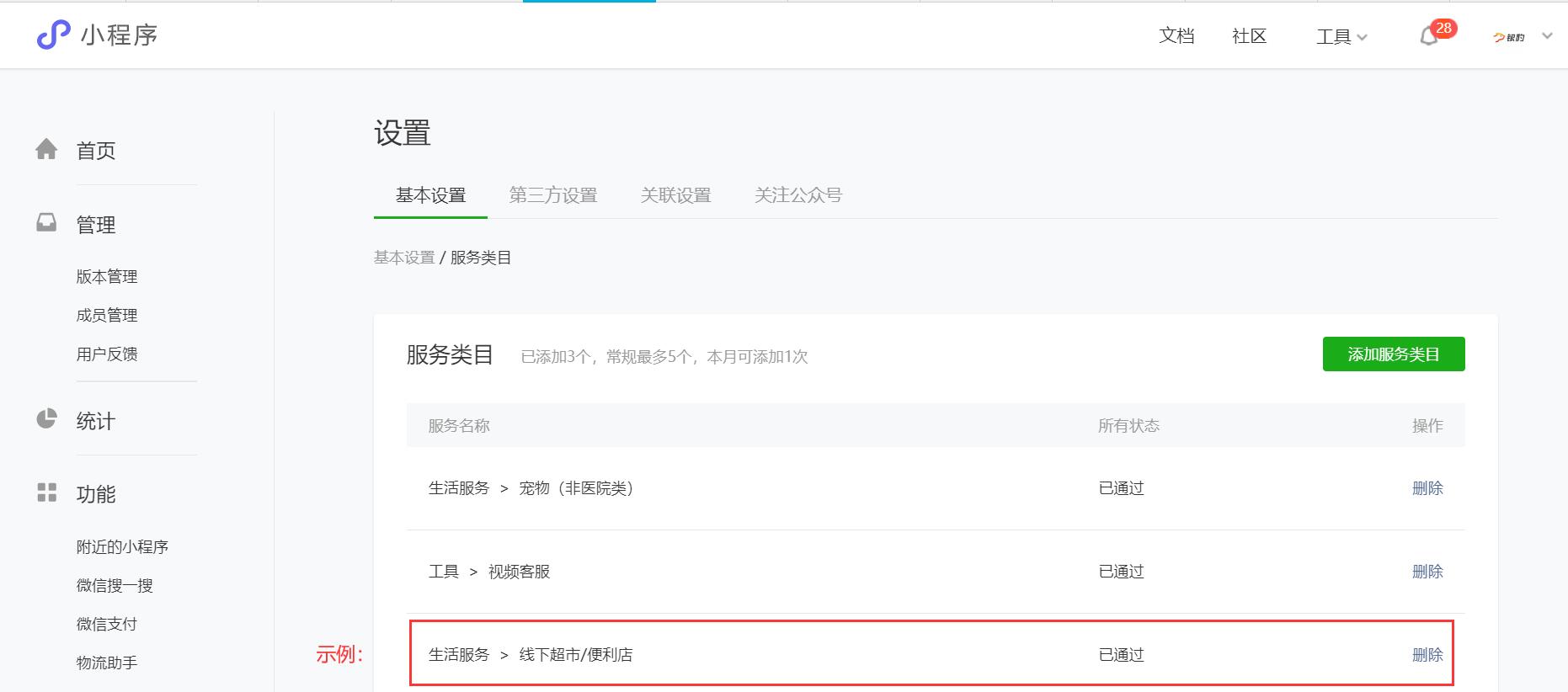Viewport: 1568px width, 692px height.
Task: Click the 统计 pie chart icon
Action: (46, 419)
